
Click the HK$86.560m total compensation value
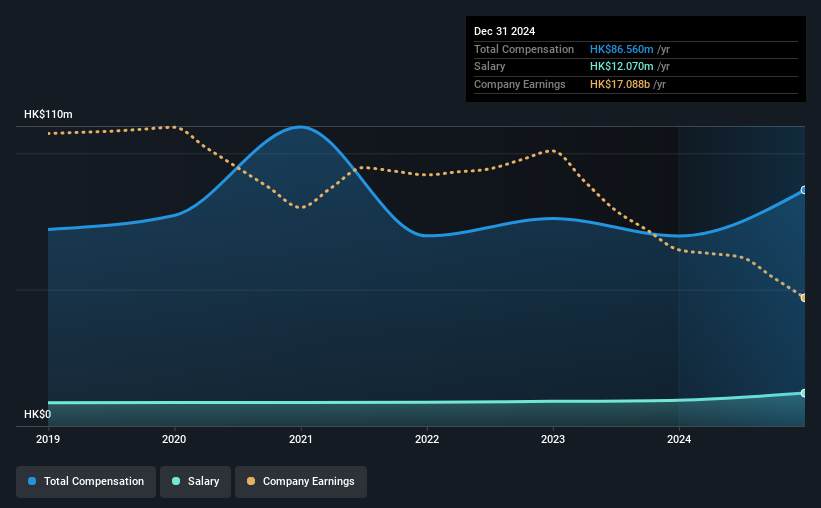(622, 49)
